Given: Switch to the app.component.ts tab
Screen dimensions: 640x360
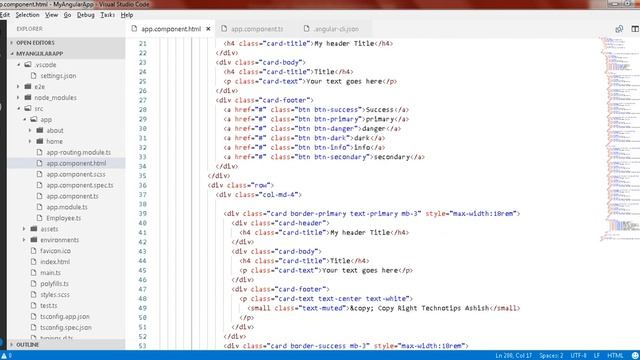Looking at the screenshot, I should click(257, 29).
